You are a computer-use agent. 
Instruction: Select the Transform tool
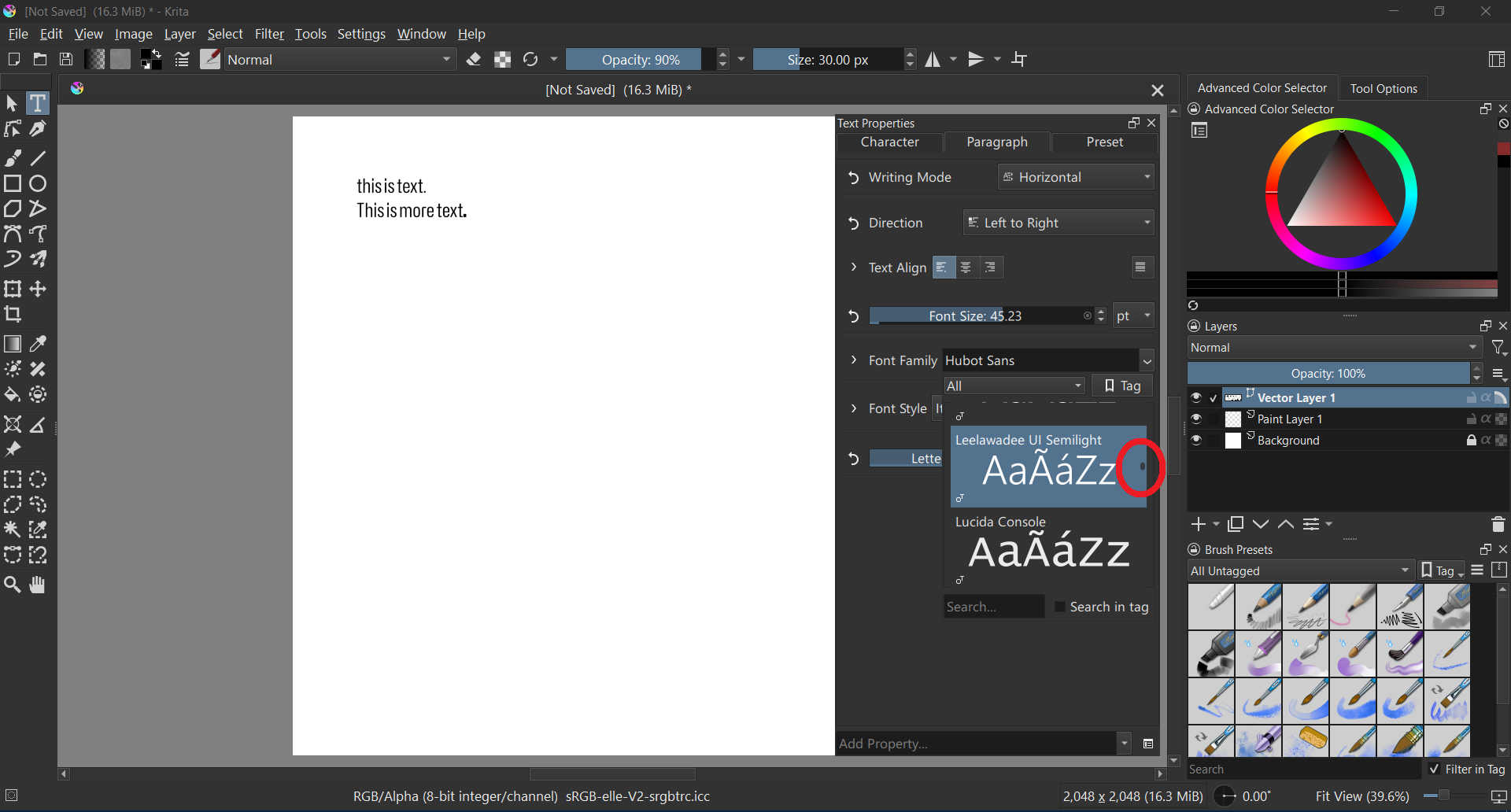13,289
